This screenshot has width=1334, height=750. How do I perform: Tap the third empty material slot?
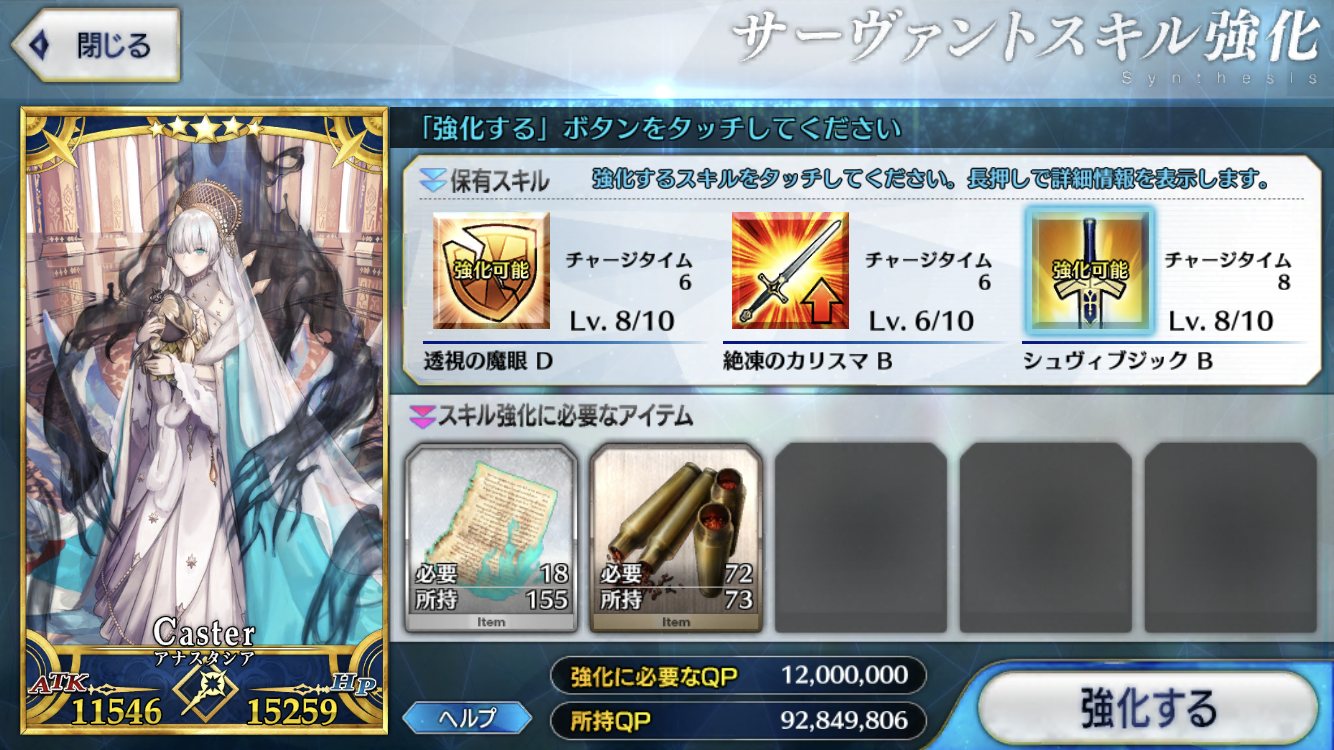[x=861, y=538]
